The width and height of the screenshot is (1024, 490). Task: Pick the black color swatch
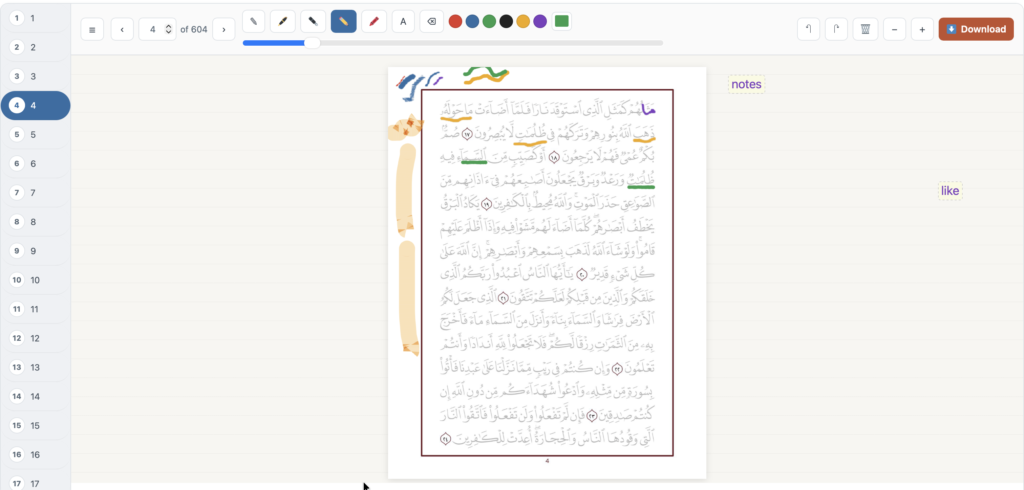coord(506,22)
